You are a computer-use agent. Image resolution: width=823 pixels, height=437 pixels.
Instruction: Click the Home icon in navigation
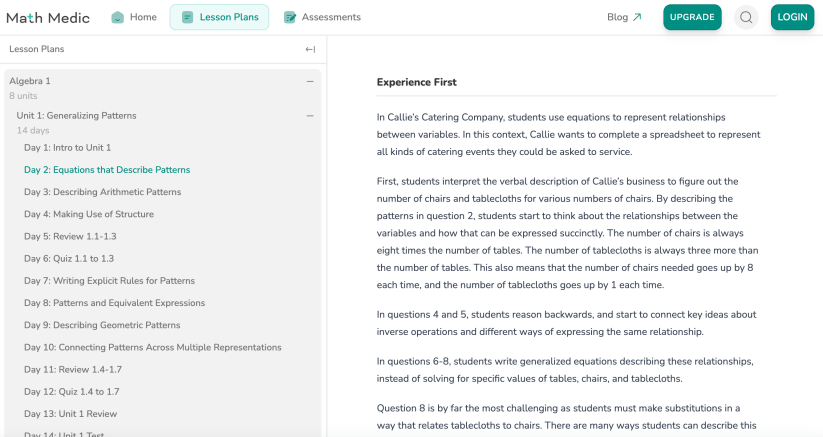coord(118,17)
